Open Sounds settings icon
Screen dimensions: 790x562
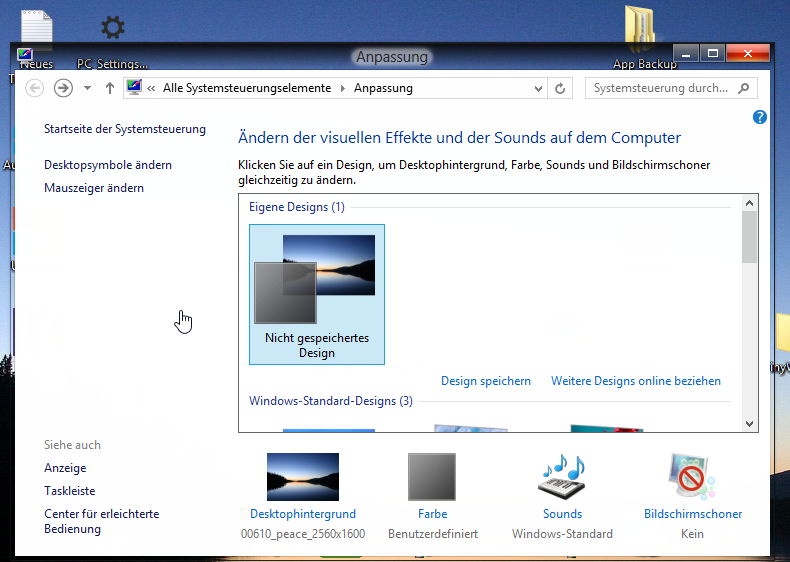(x=562, y=477)
